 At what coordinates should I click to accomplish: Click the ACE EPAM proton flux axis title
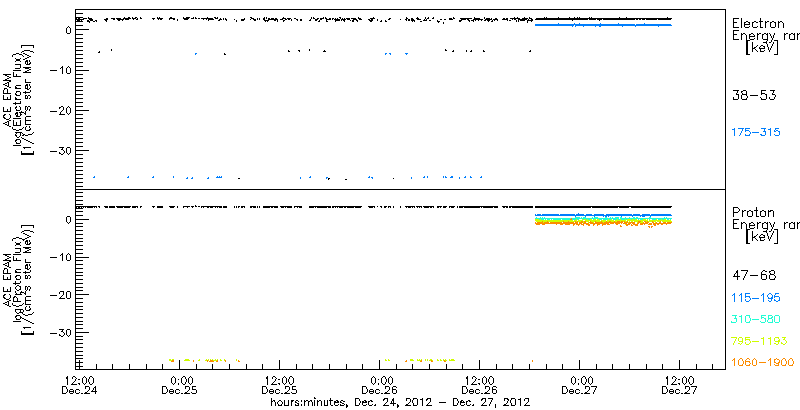pyautogui.click(x=17, y=279)
